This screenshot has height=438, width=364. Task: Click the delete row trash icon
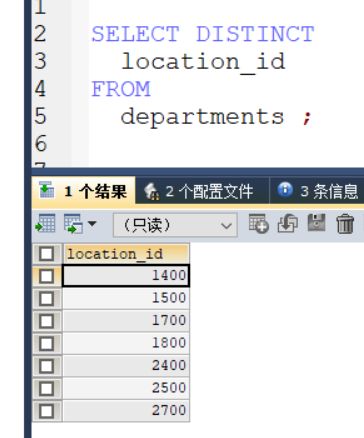click(345, 224)
